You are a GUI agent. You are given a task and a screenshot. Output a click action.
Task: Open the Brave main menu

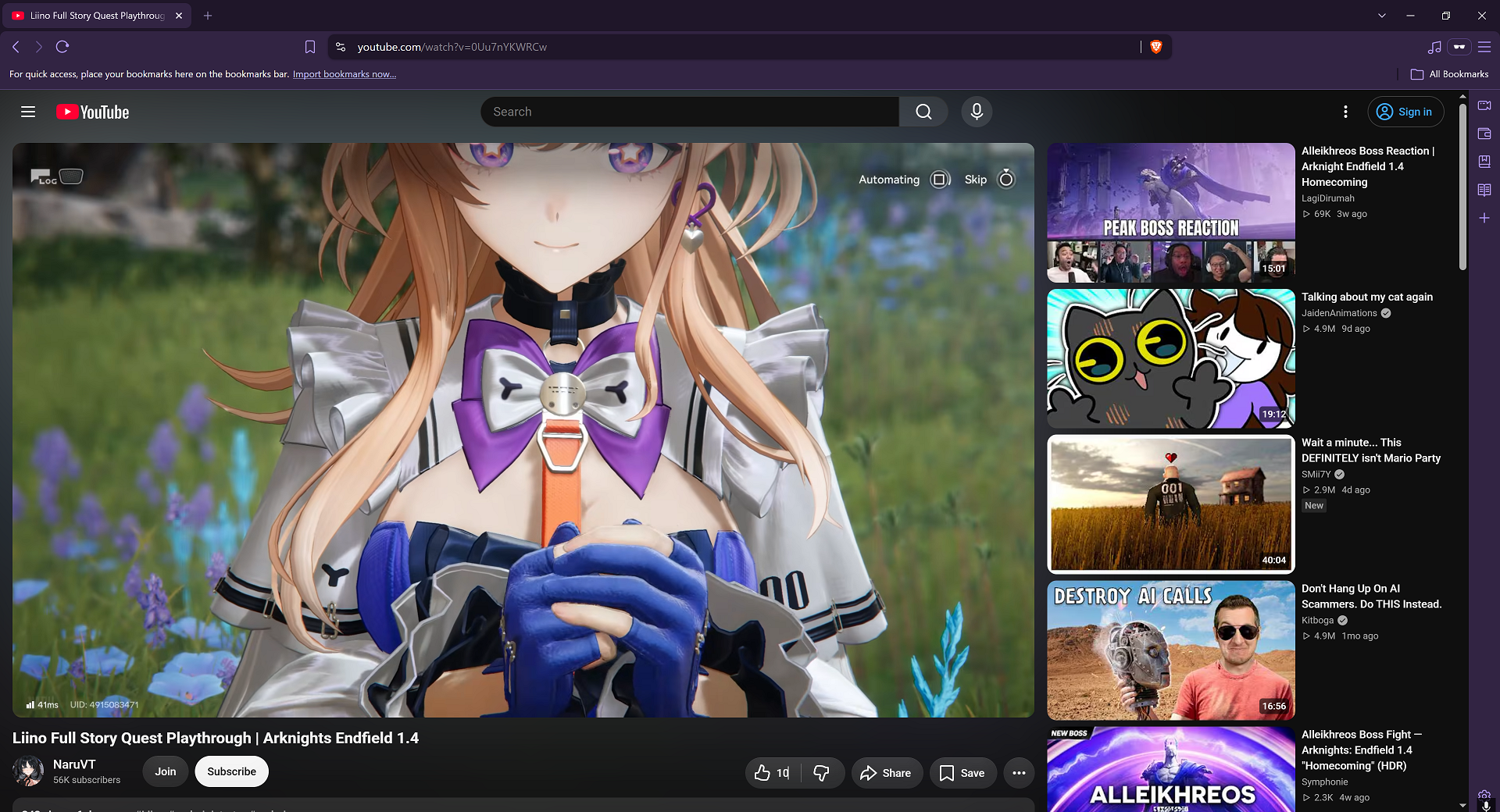click(x=1484, y=47)
